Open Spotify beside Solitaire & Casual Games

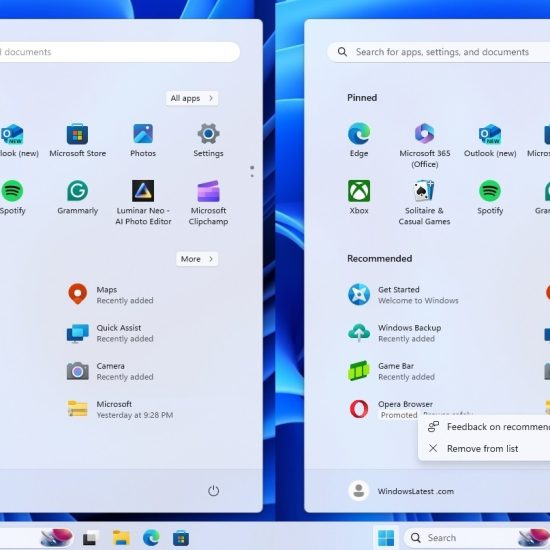(490, 197)
